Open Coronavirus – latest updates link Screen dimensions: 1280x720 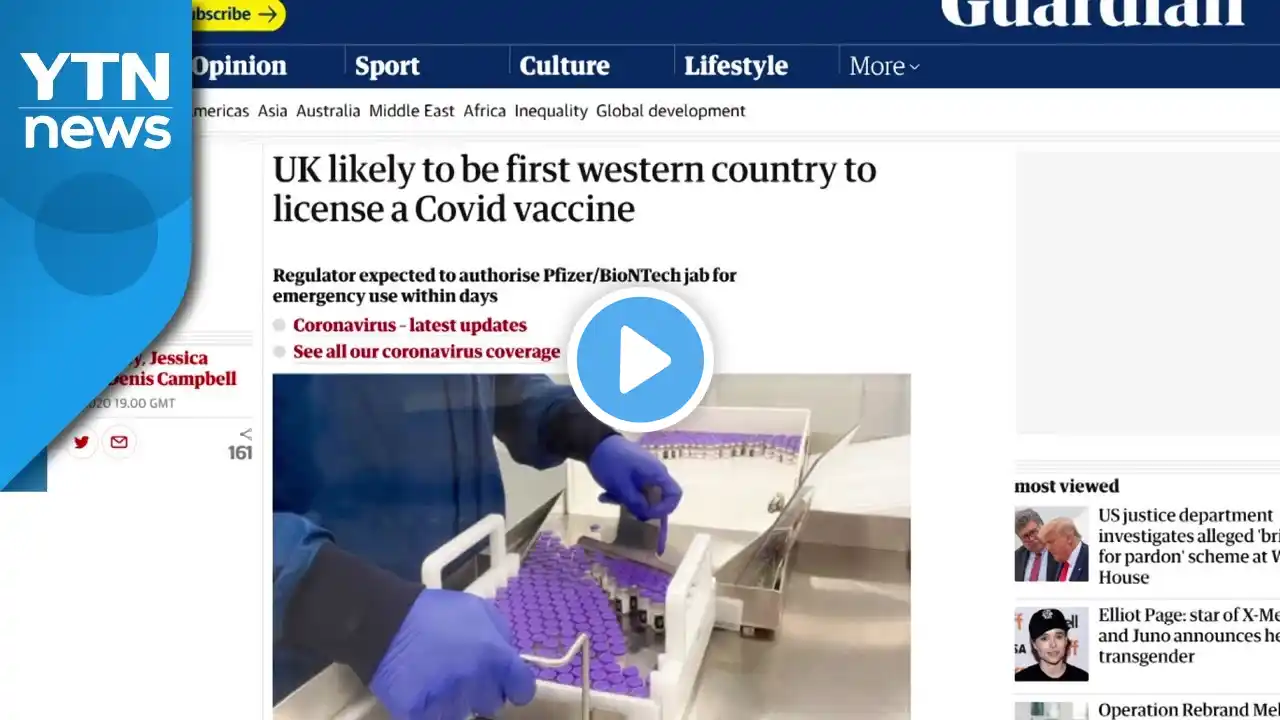coord(410,325)
